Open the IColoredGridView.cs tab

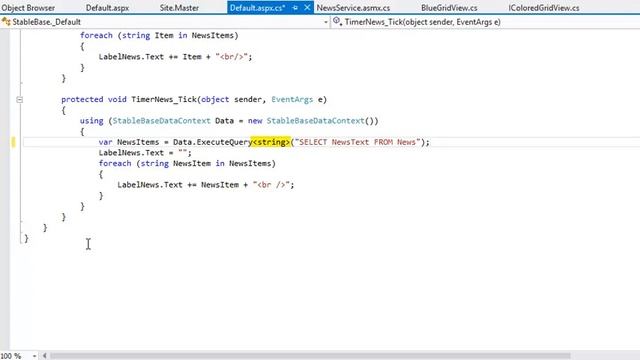point(544,8)
